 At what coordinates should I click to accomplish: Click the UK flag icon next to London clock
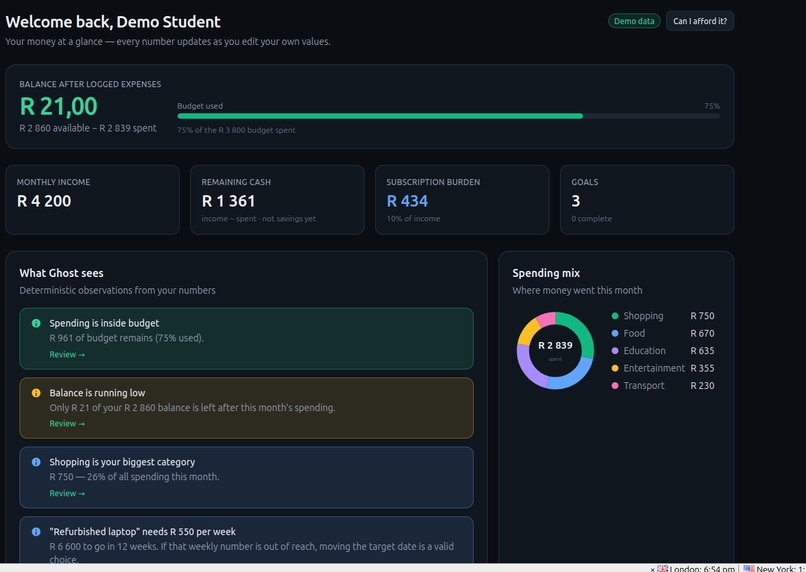point(663,568)
